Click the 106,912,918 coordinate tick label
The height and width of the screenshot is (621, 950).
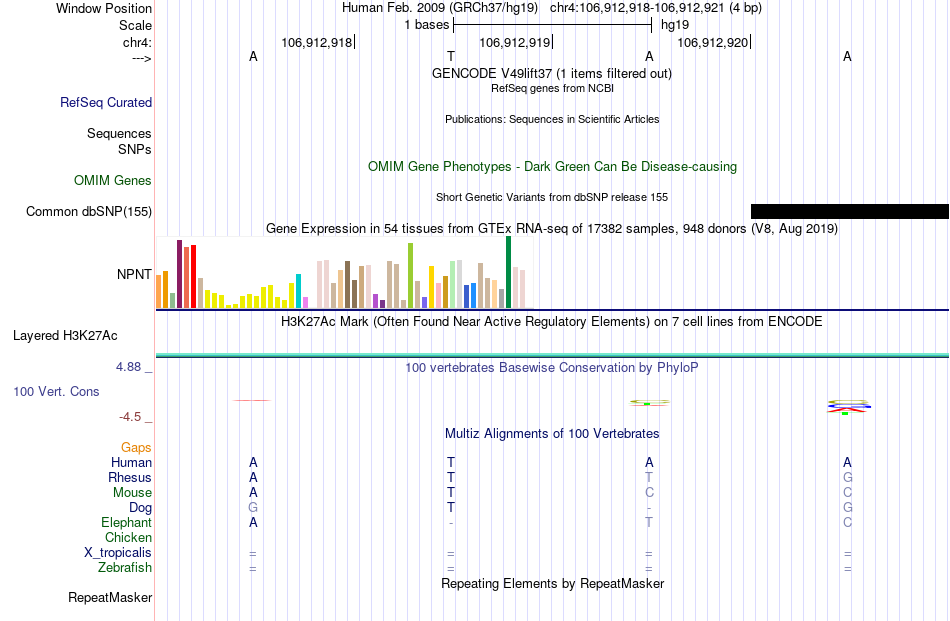click(x=316, y=42)
